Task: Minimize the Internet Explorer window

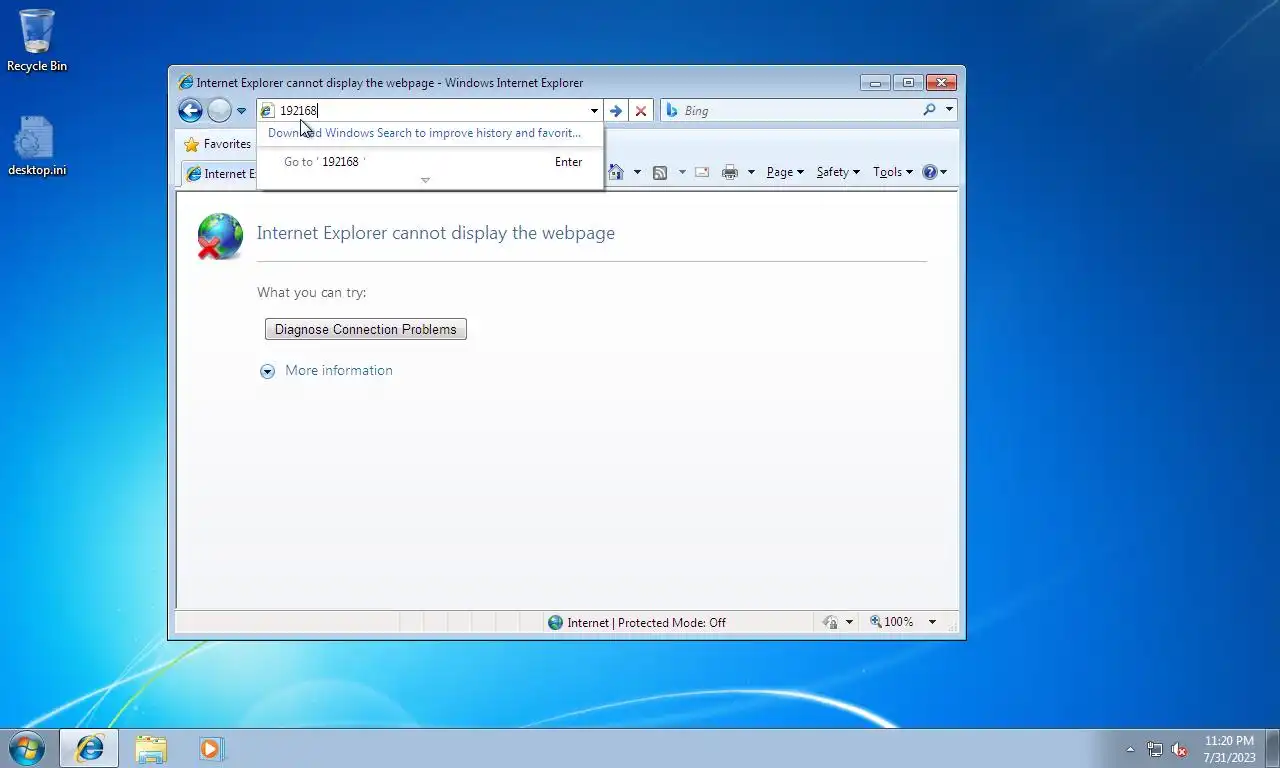Action: 875,83
